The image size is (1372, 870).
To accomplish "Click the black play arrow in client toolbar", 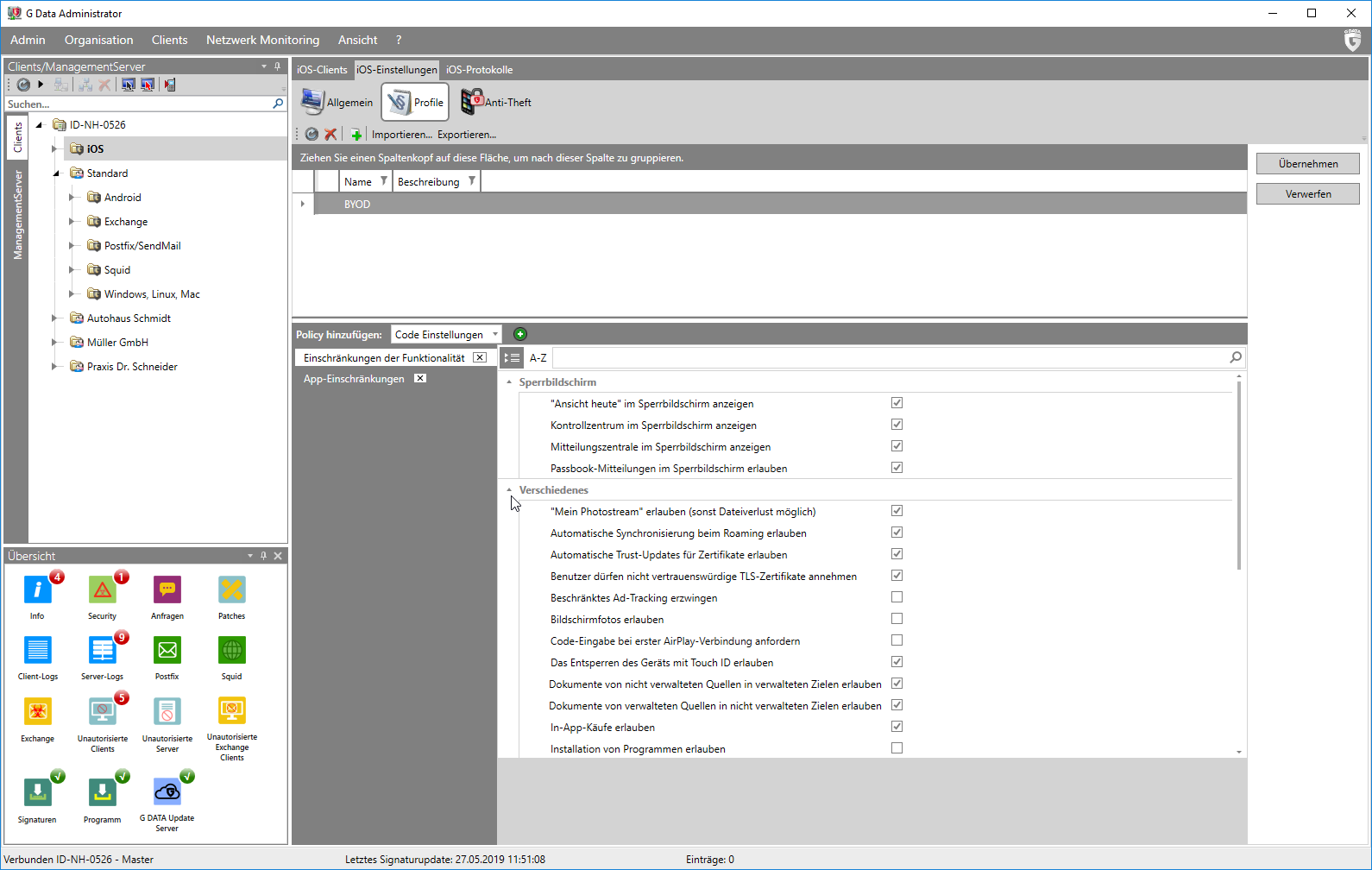I will [x=41, y=85].
